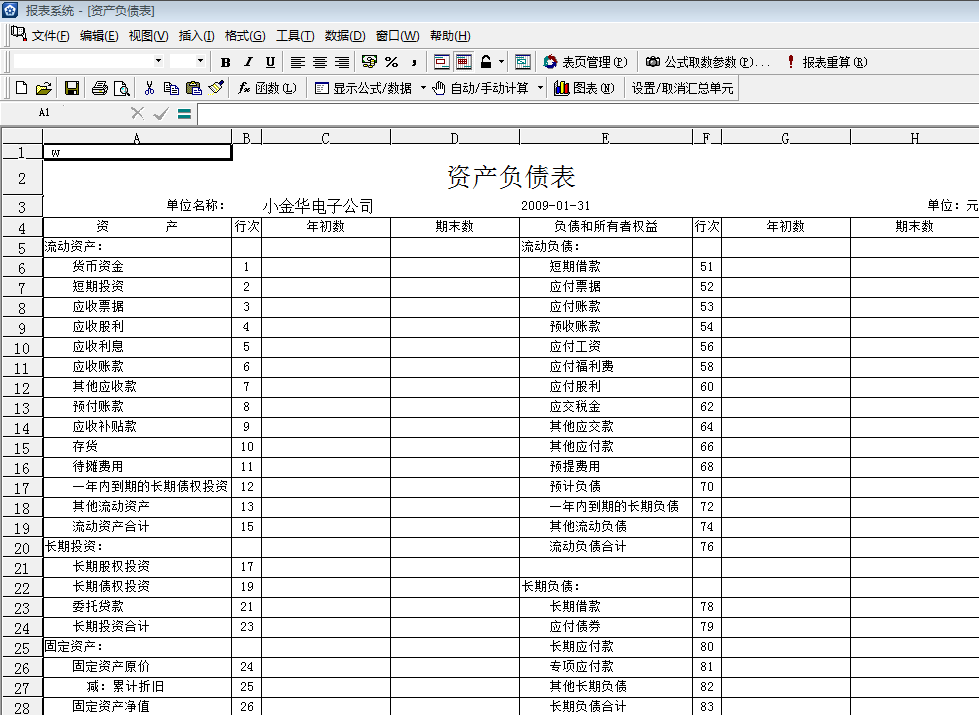Select row 6 cell 货币资金
Screen dimensions: 979x715
pos(136,267)
